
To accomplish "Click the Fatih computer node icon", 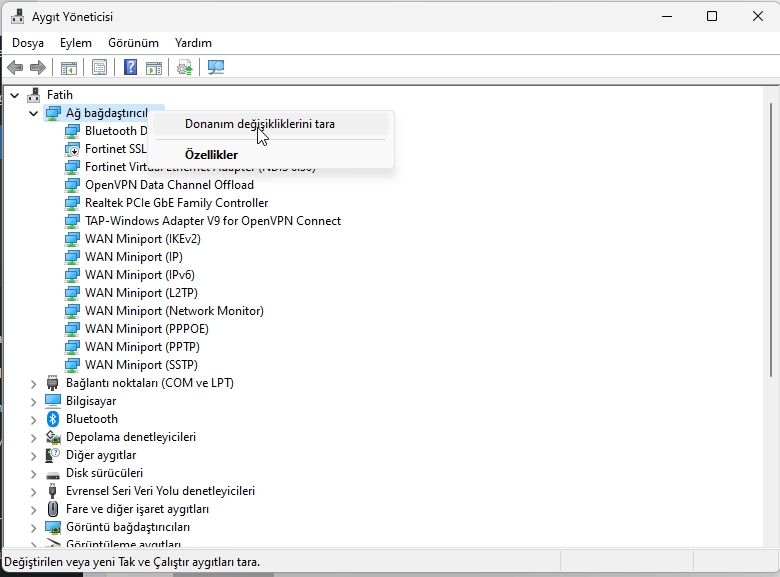I will [33, 95].
